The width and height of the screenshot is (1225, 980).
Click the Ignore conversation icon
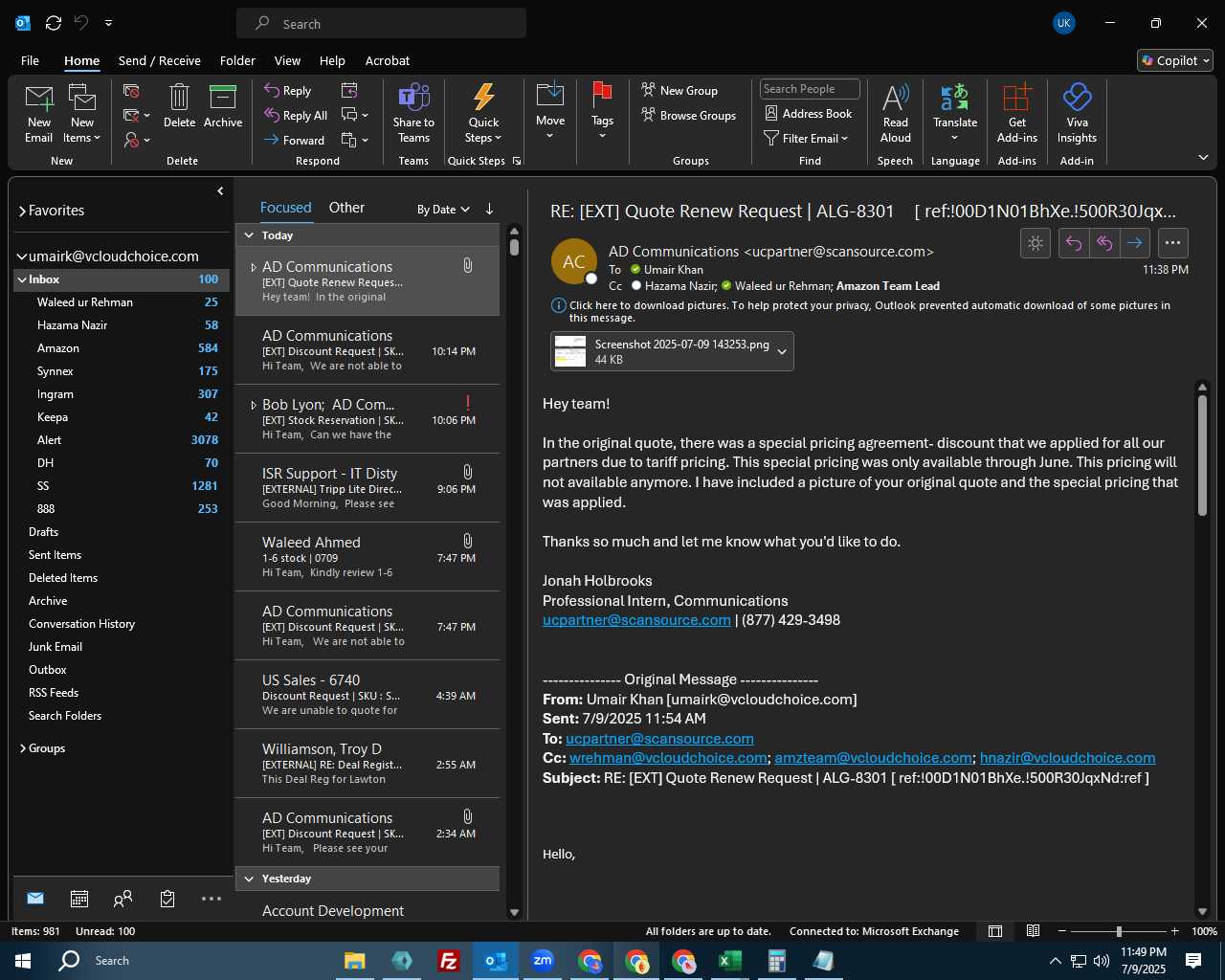(x=132, y=91)
